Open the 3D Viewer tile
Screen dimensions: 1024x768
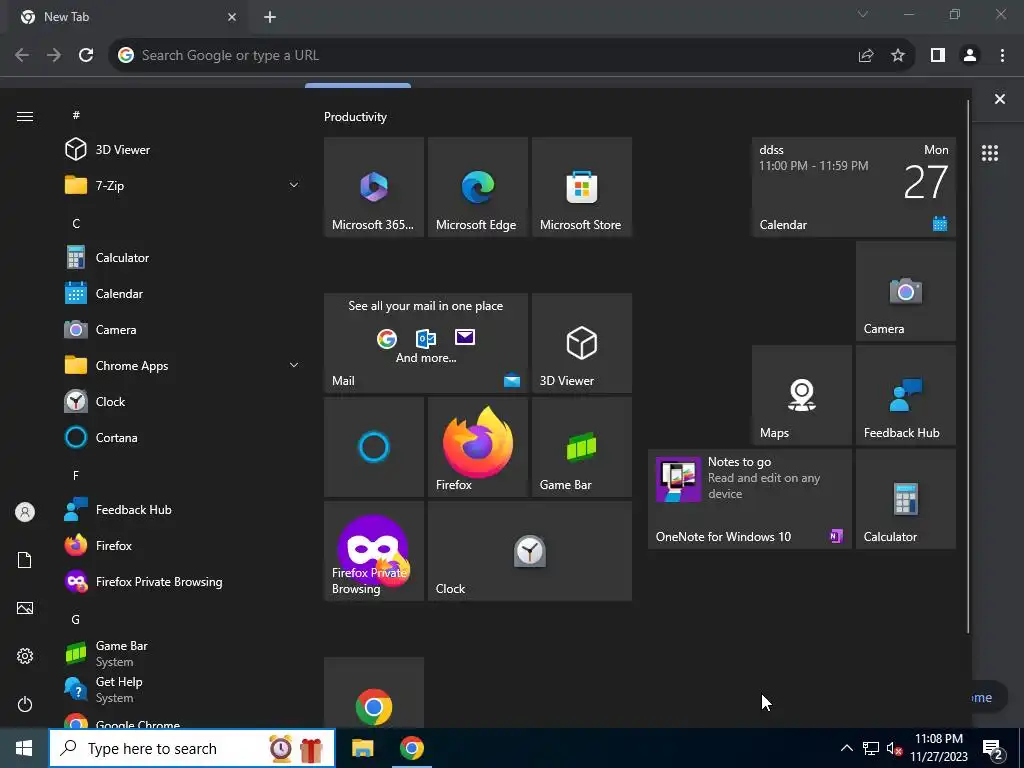tap(582, 343)
